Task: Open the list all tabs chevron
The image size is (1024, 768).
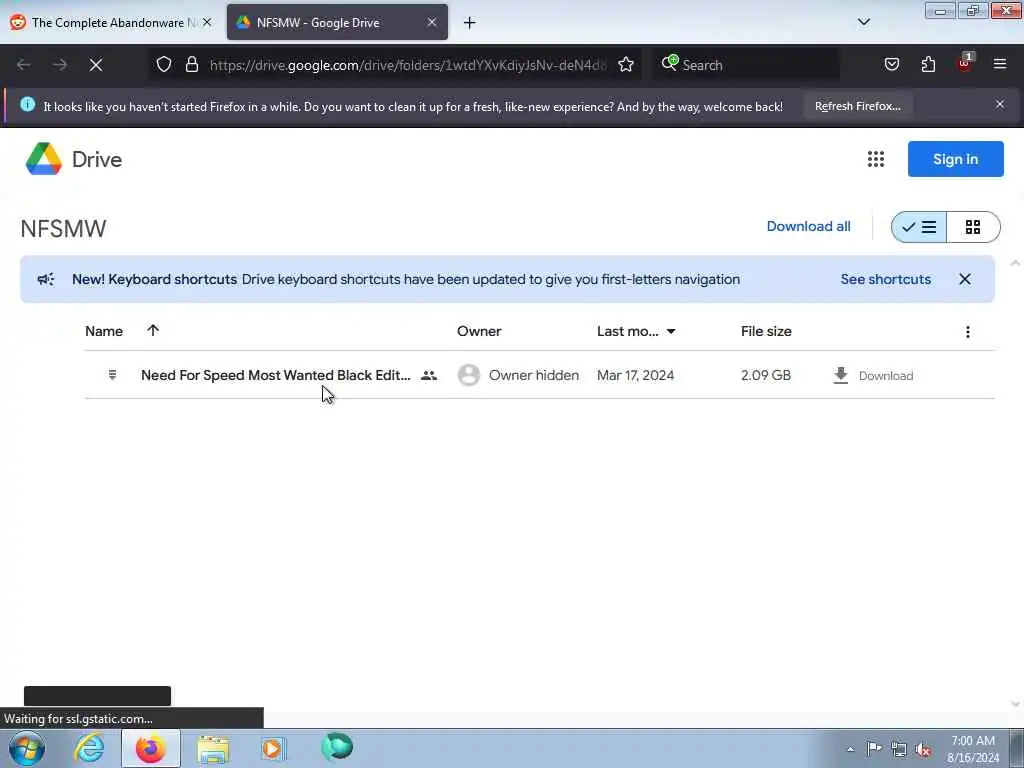Action: tap(863, 22)
